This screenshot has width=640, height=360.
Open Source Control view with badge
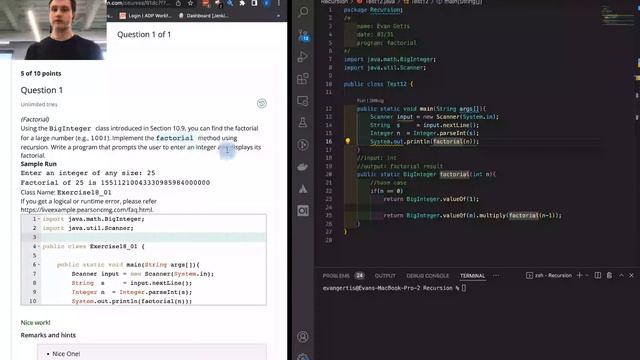pos(303,36)
